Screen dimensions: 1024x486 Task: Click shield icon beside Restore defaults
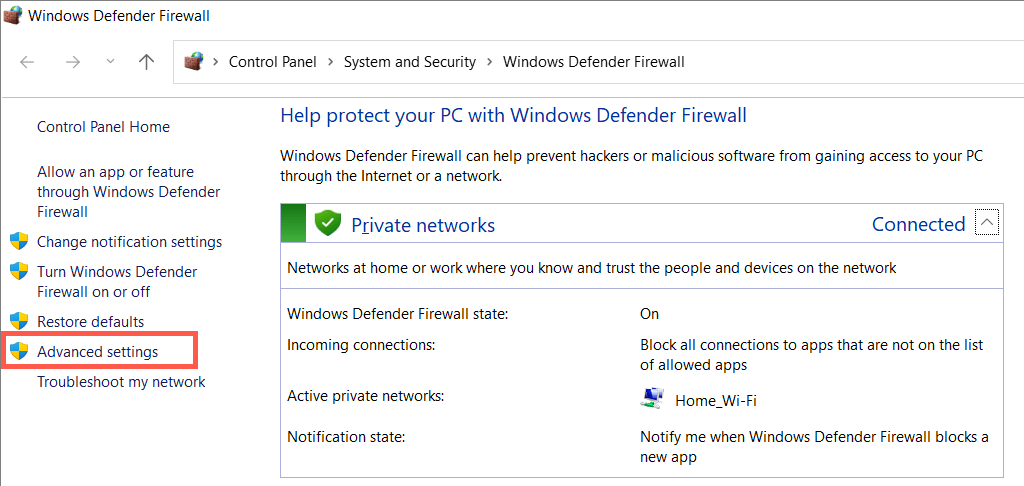click(19, 322)
